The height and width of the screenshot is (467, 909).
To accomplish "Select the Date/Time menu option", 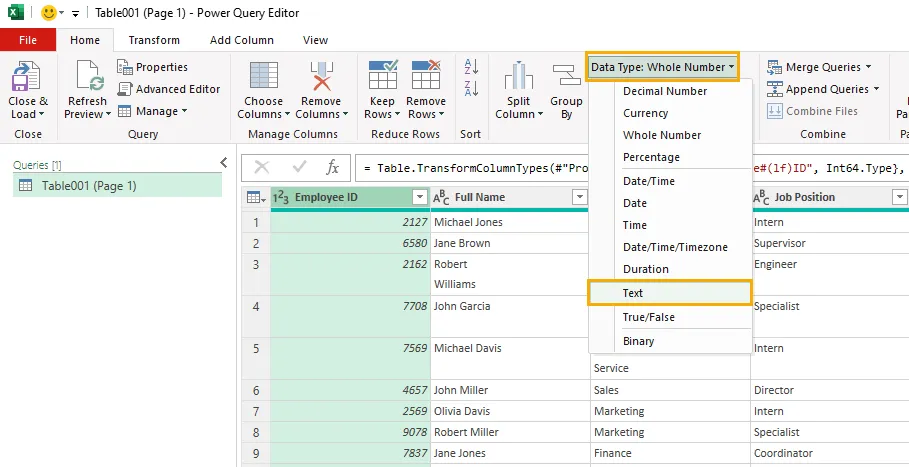I will [649, 181].
